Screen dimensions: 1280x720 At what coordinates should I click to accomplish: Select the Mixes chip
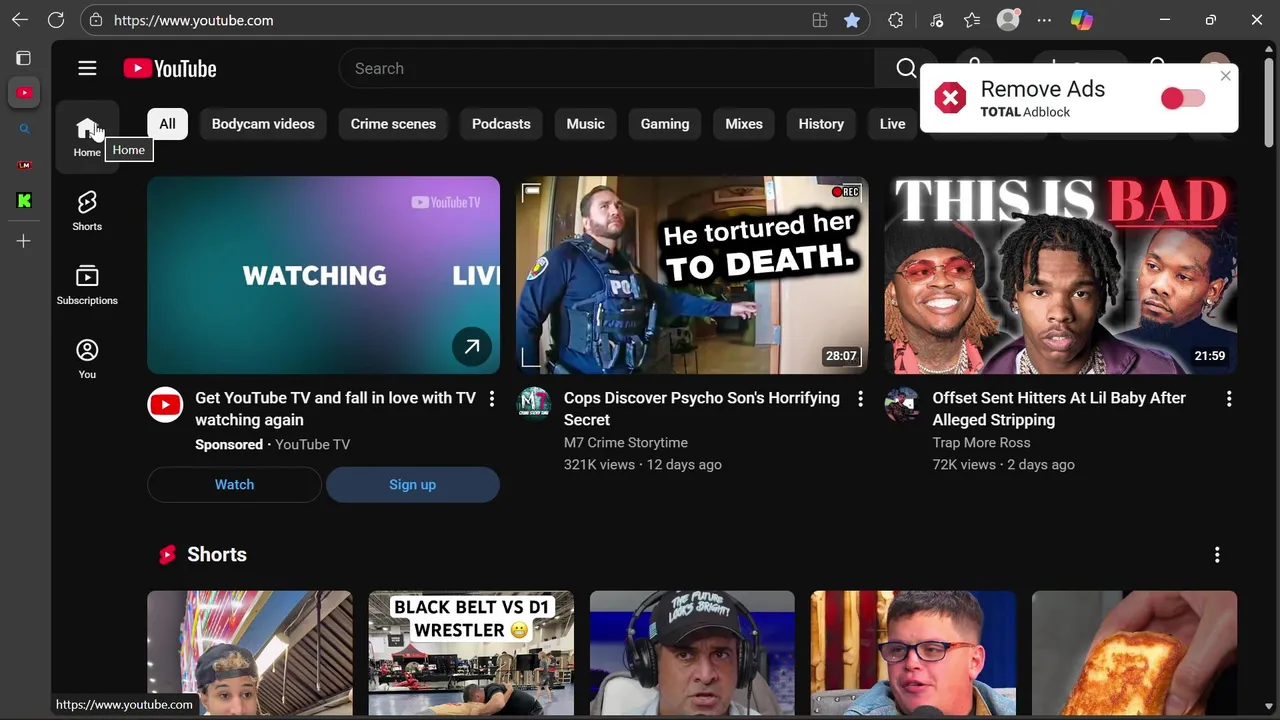744,124
